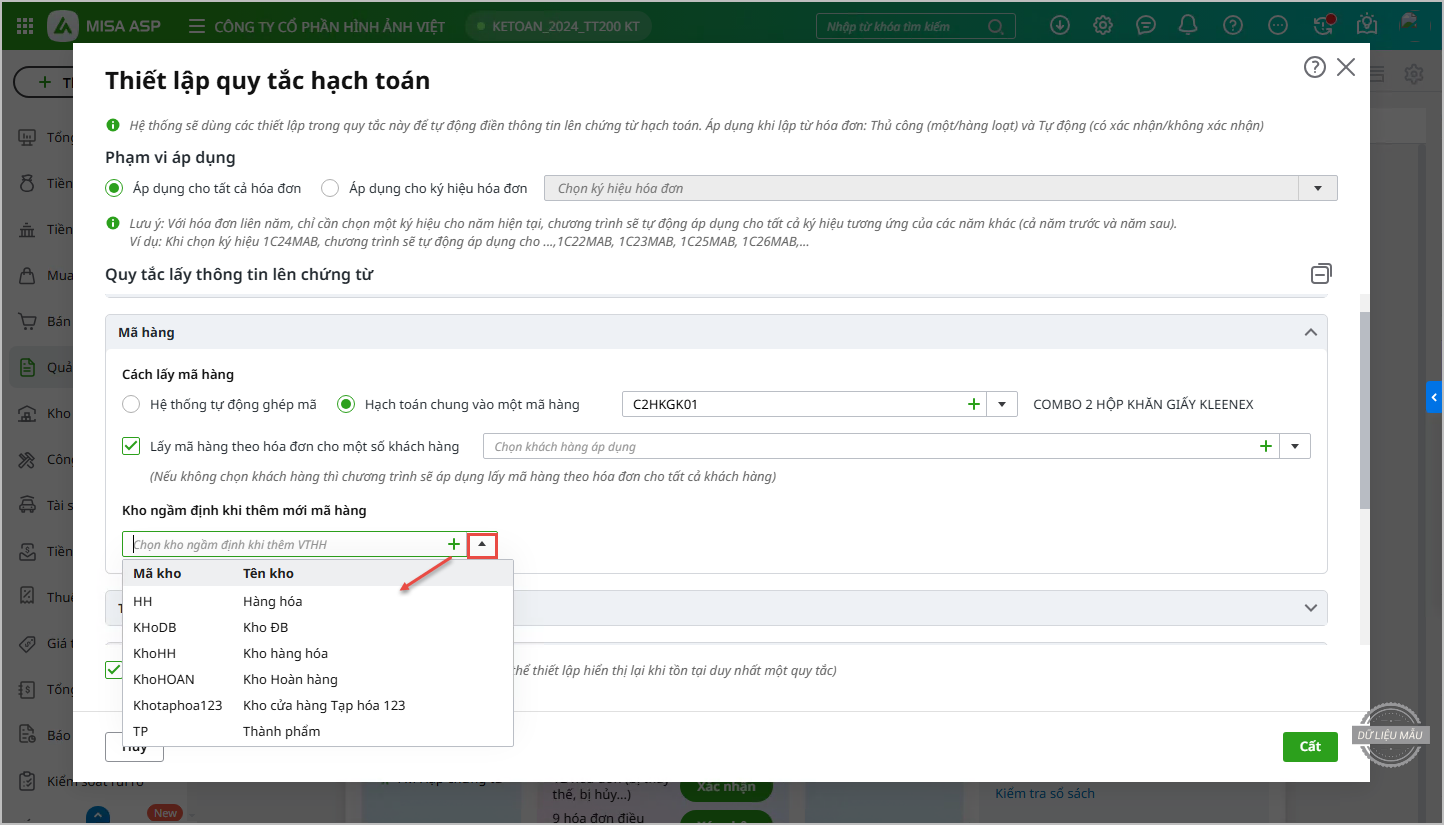Click the dialog vertical scrollbar thumb
This screenshot has height=825, width=1444.
point(1364,410)
